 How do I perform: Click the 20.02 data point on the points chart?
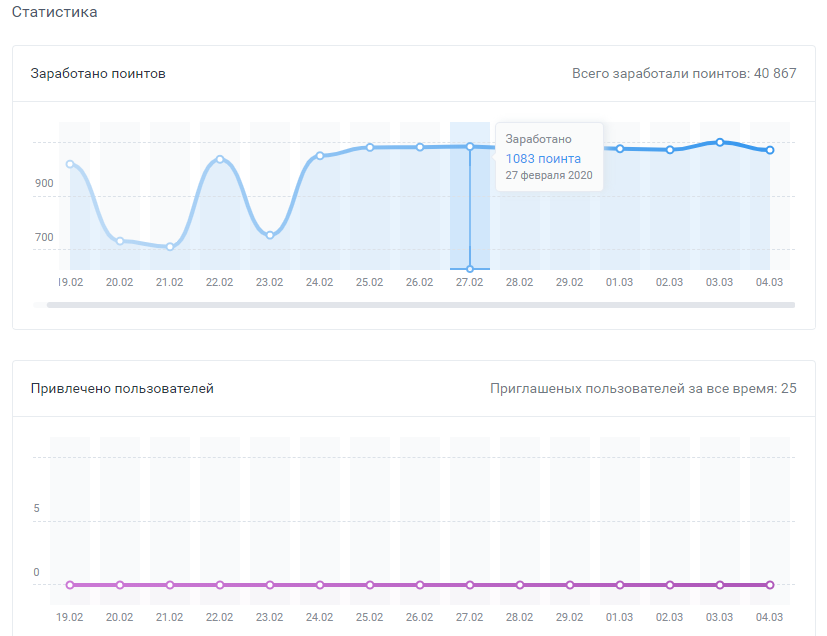click(120, 241)
